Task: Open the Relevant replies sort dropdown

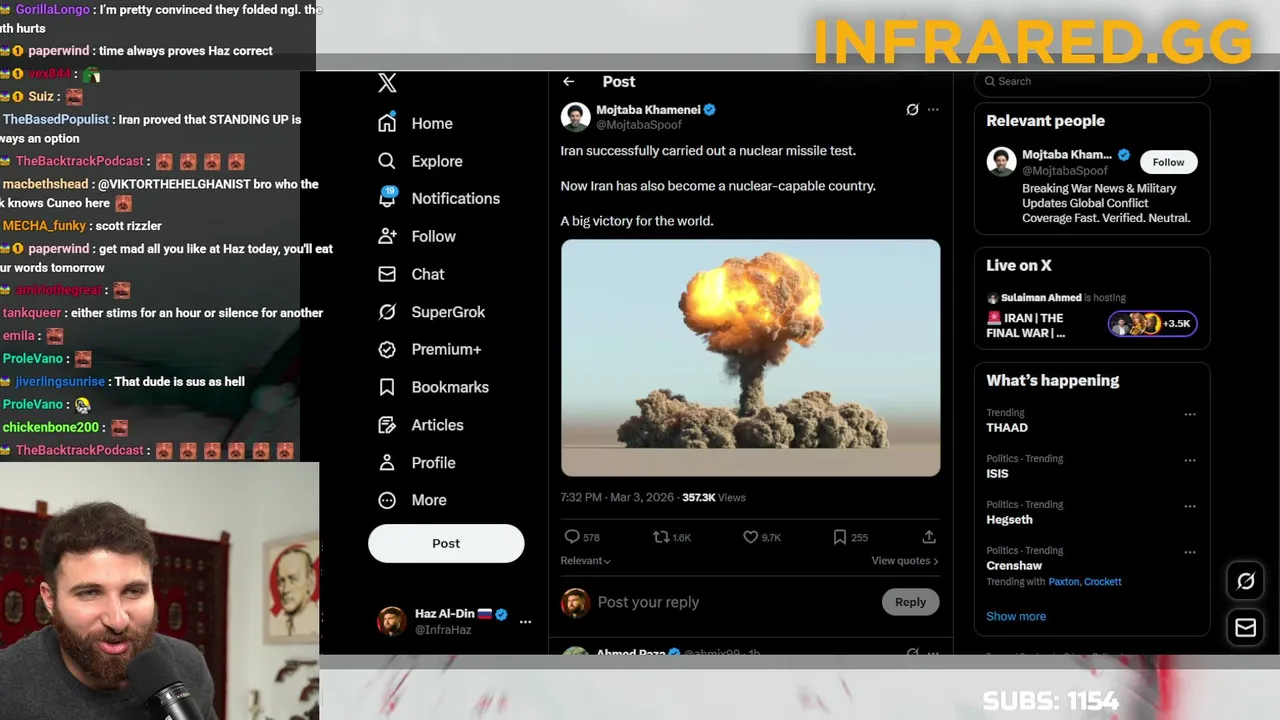Action: 585,561
